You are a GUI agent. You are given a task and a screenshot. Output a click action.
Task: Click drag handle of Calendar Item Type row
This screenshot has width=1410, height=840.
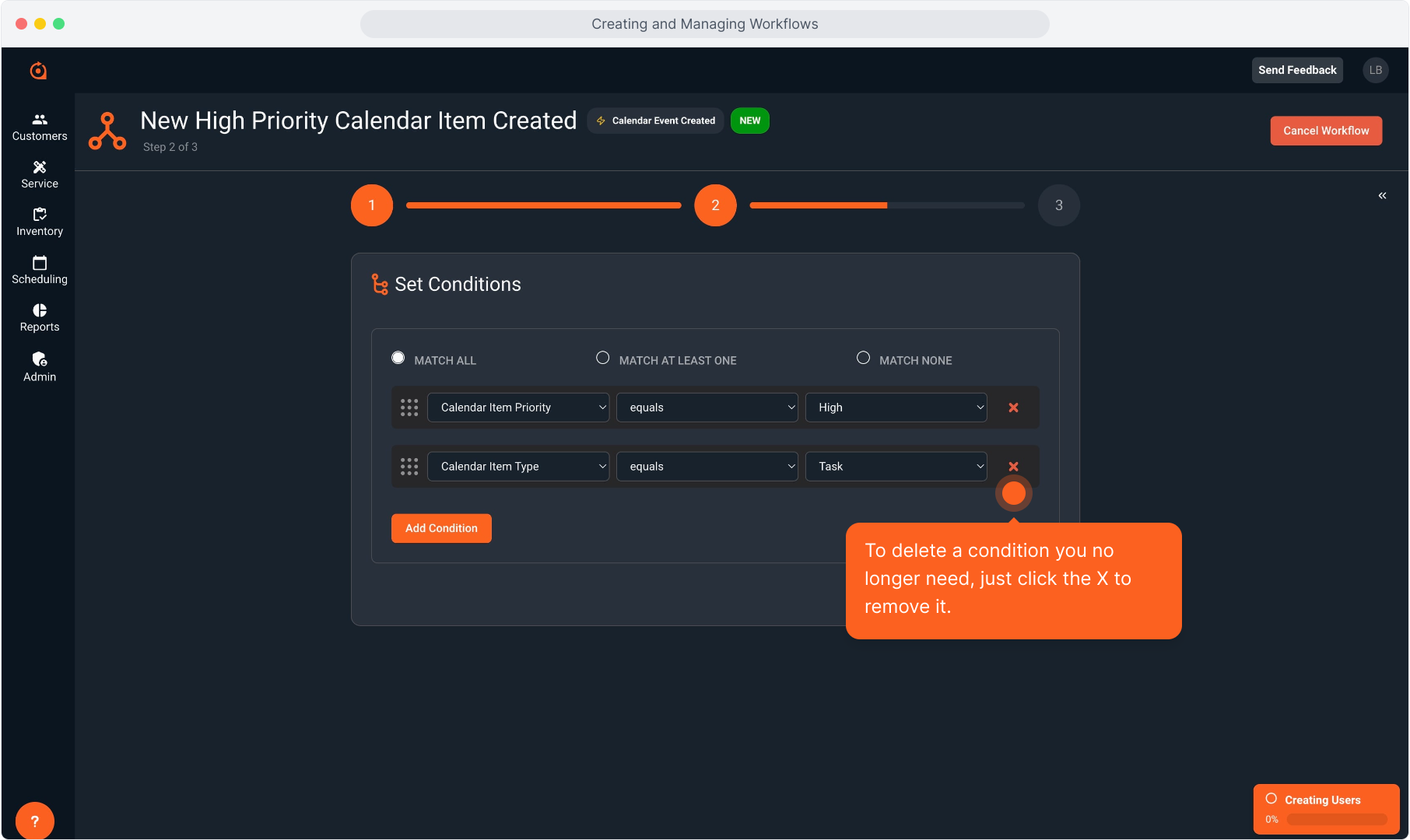click(x=409, y=467)
